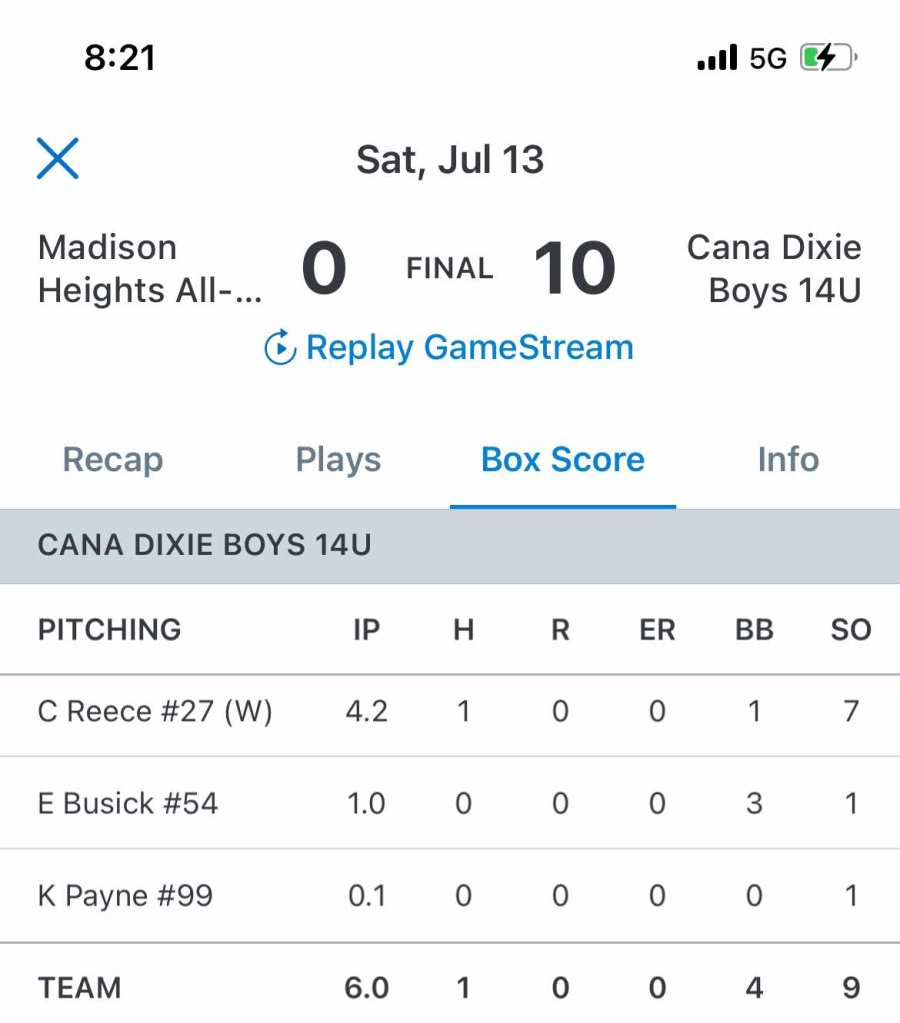
Task: Select pitcher K Payne #99 row
Action: point(126,896)
